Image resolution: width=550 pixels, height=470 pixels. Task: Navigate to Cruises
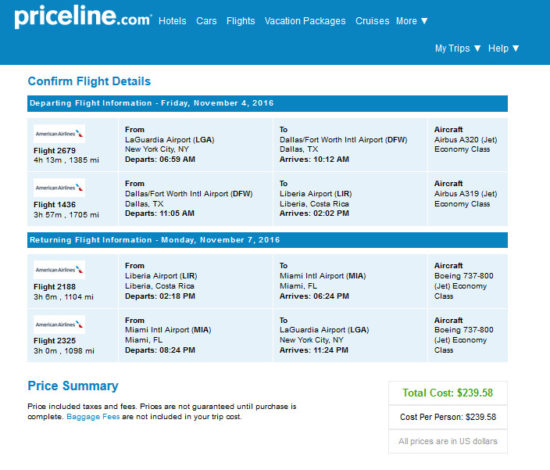pos(372,21)
